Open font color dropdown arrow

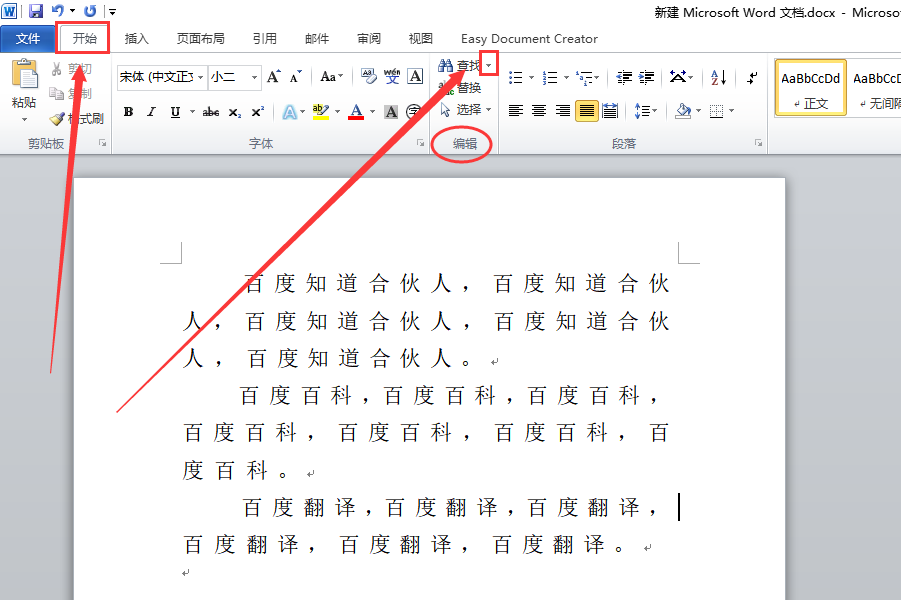coord(372,112)
